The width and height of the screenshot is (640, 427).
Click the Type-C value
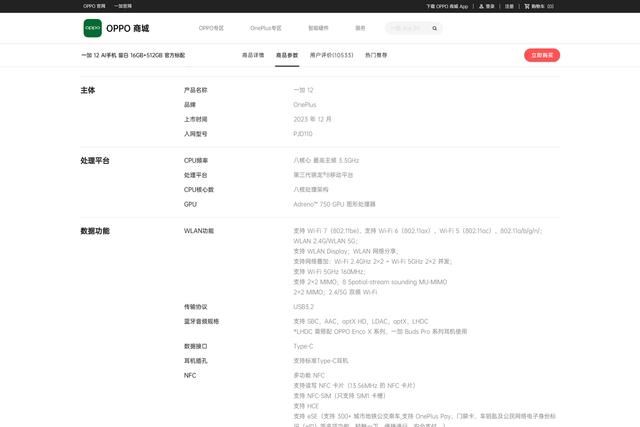[x=303, y=346]
